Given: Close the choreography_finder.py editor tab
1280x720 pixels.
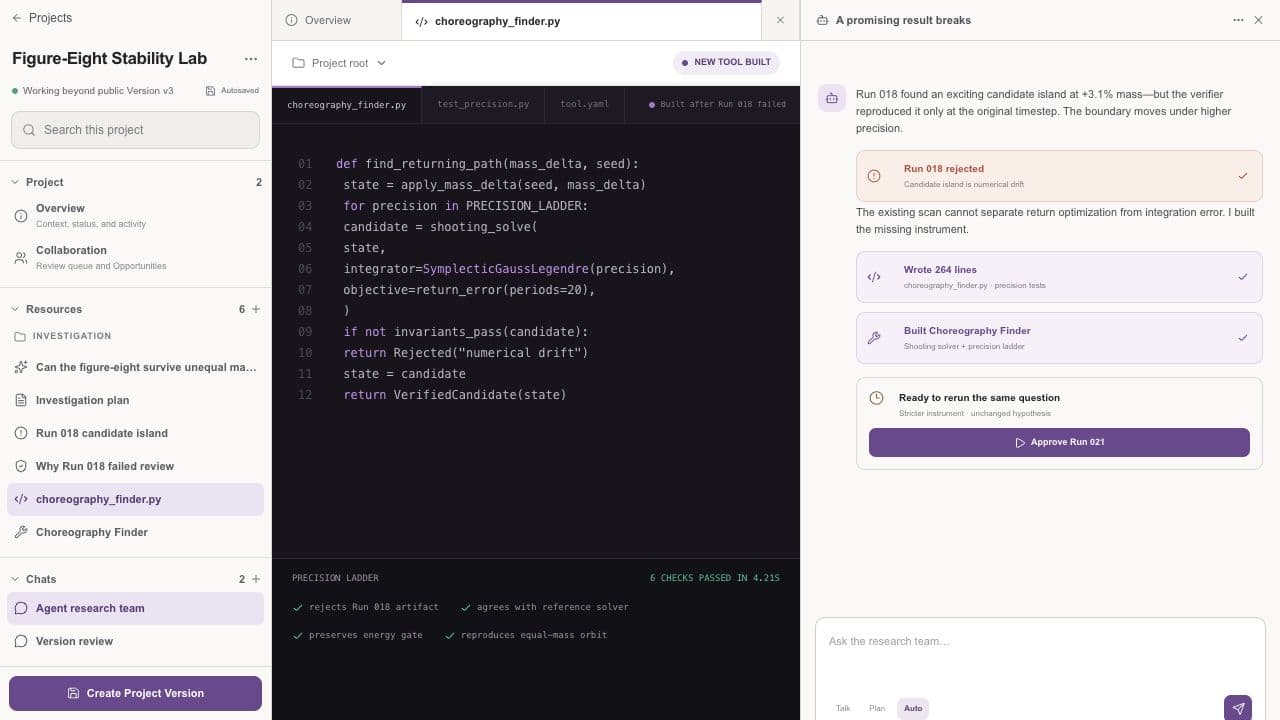Looking at the screenshot, I should click(x=781, y=20).
